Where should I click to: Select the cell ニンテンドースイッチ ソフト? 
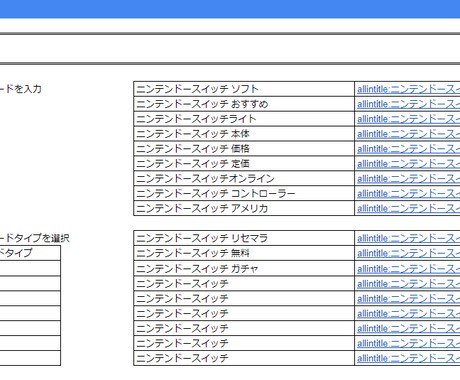(244, 89)
